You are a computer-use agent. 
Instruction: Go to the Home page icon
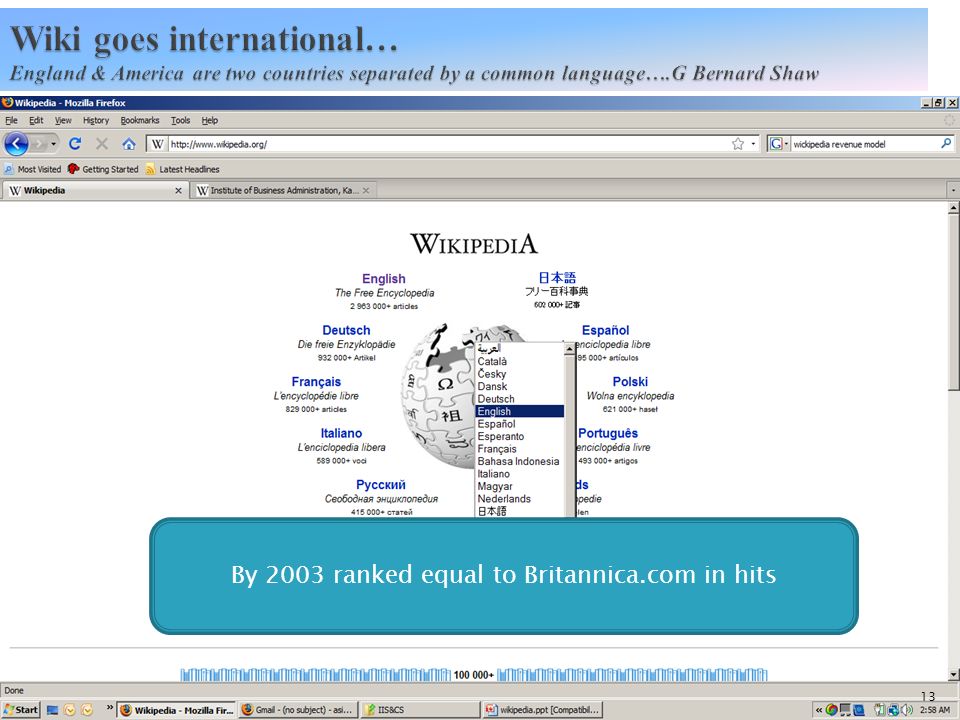pyautogui.click(x=129, y=144)
